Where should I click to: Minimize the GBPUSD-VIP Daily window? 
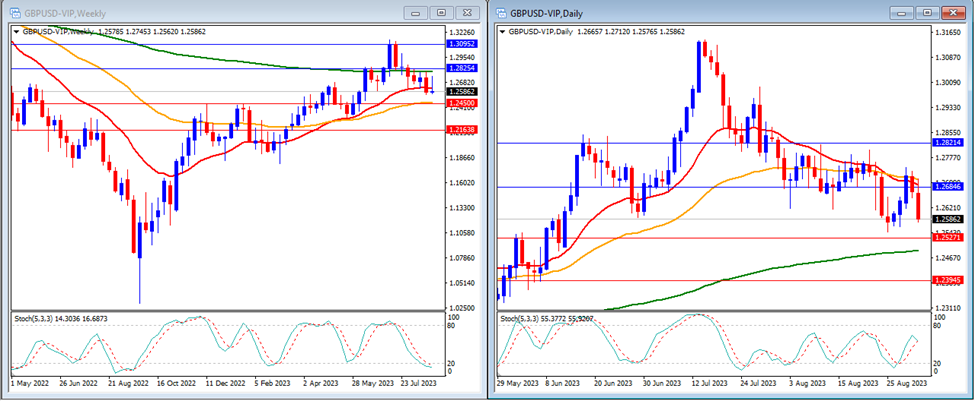click(x=902, y=12)
